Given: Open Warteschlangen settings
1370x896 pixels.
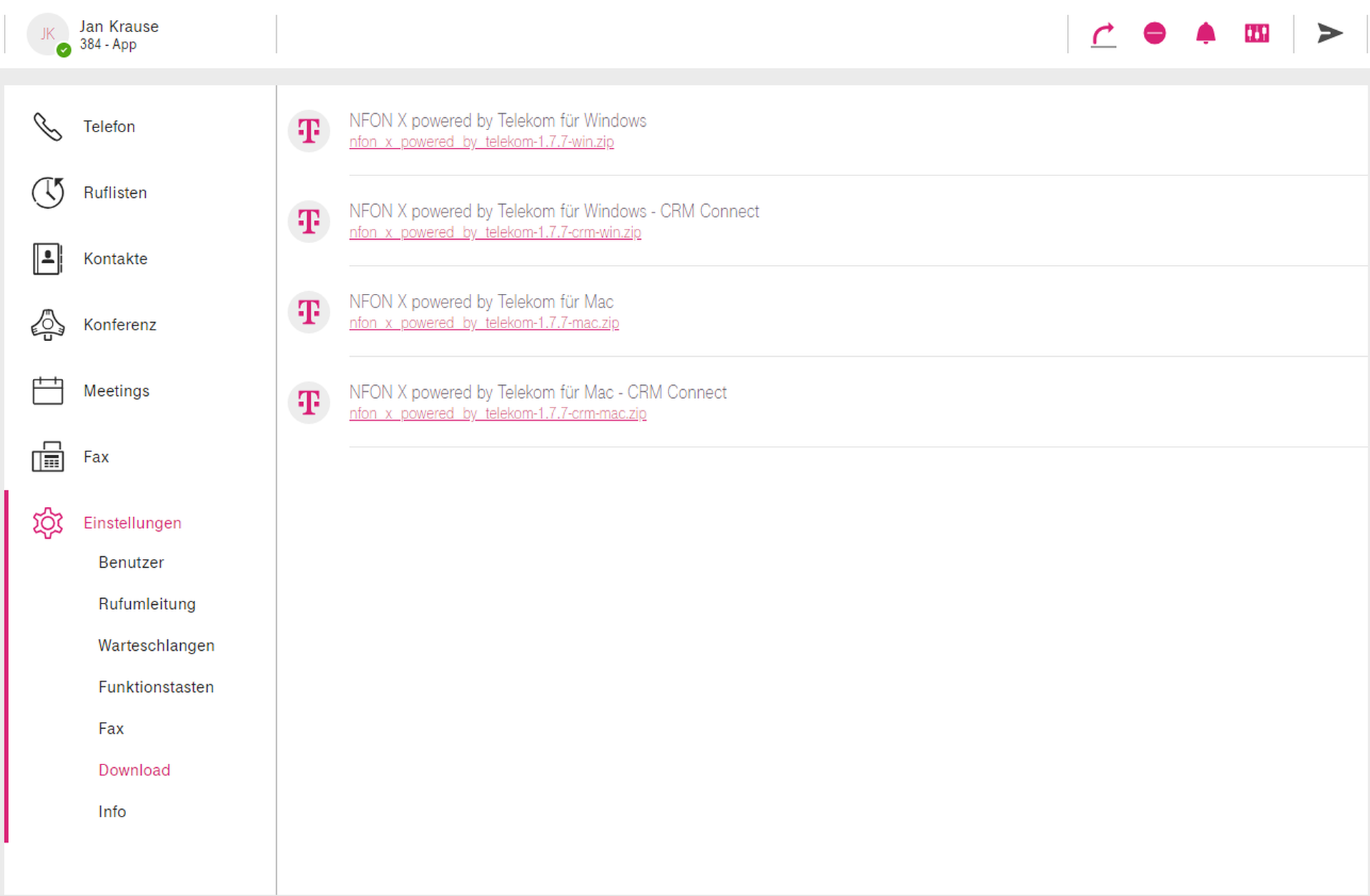Looking at the screenshot, I should pyautogui.click(x=156, y=645).
